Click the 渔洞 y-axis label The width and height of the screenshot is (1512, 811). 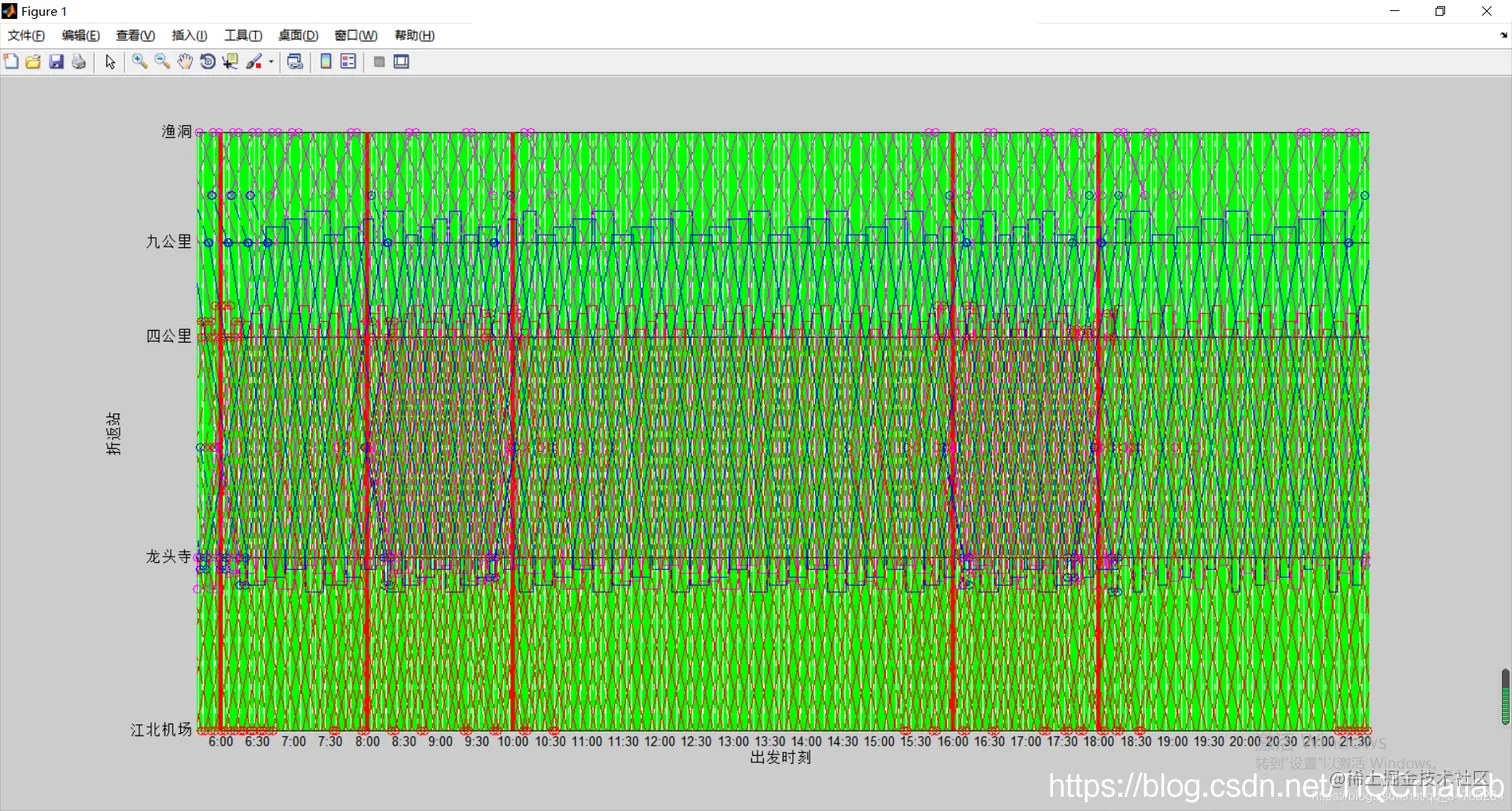tap(177, 132)
